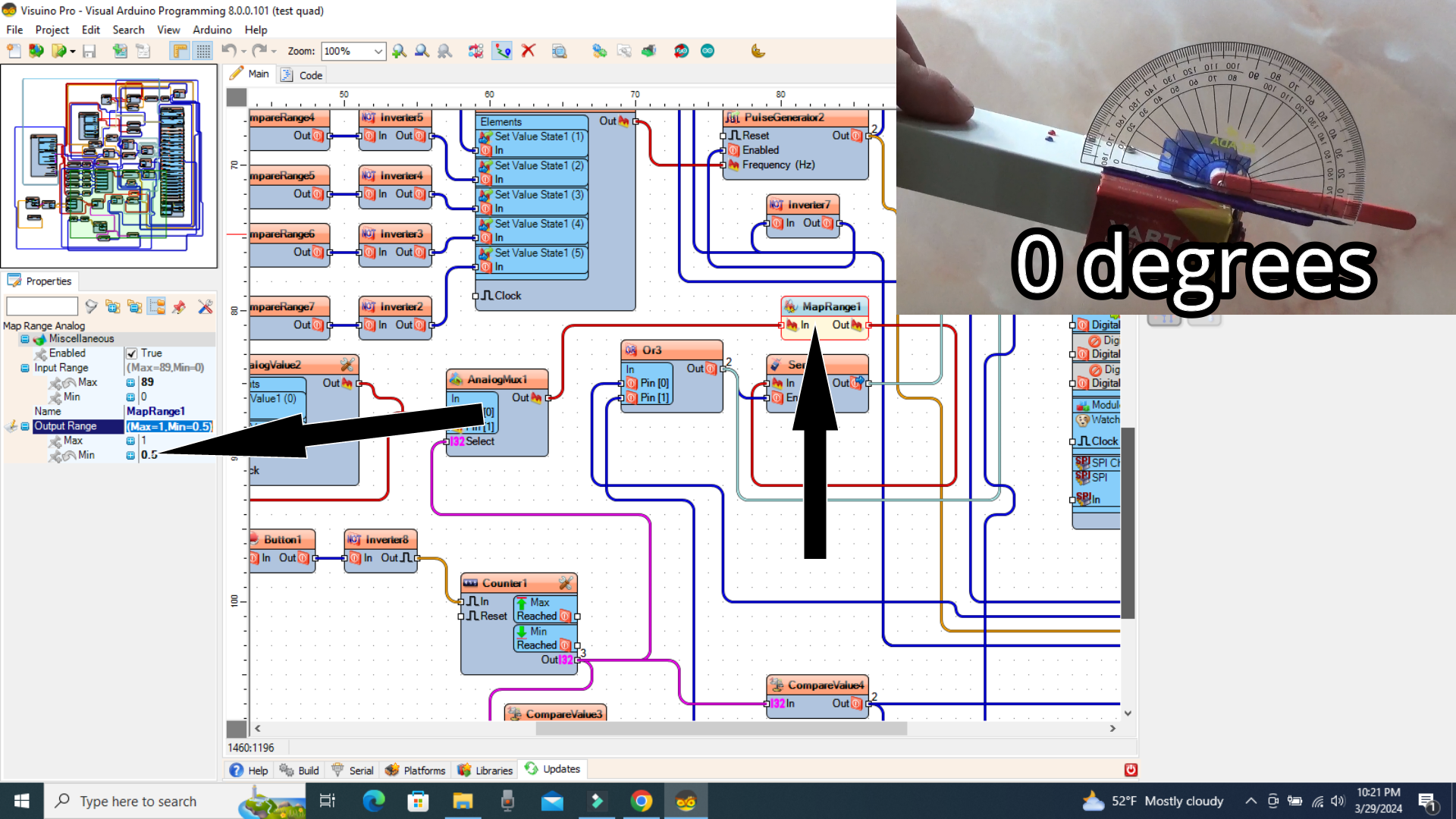The height and width of the screenshot is (819, 1456).
Task: Click the magnifier-over-page icon in toolbar
Action: pyautogui.click(x=559, y=51)
